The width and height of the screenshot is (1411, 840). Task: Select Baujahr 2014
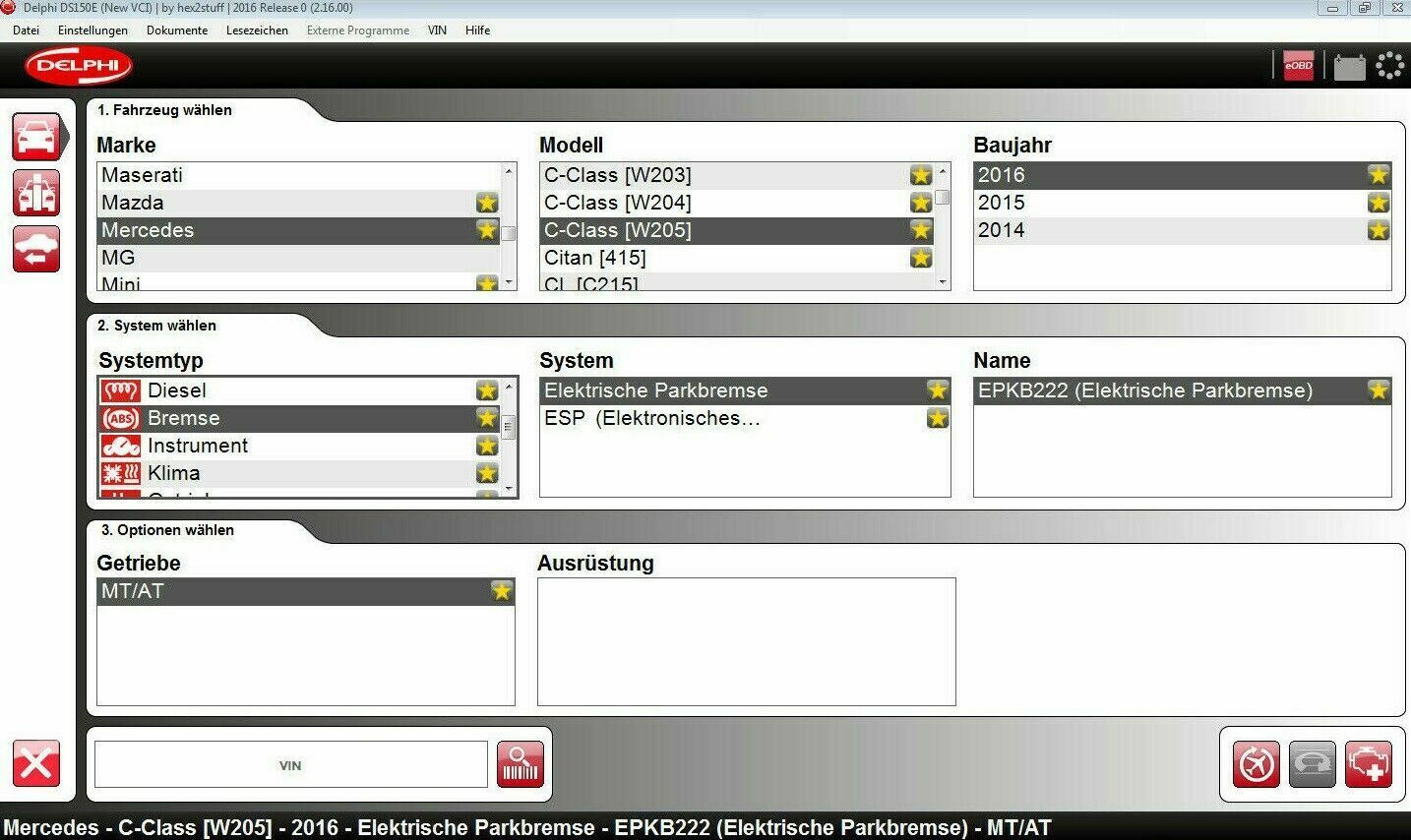pos(1183,230)
